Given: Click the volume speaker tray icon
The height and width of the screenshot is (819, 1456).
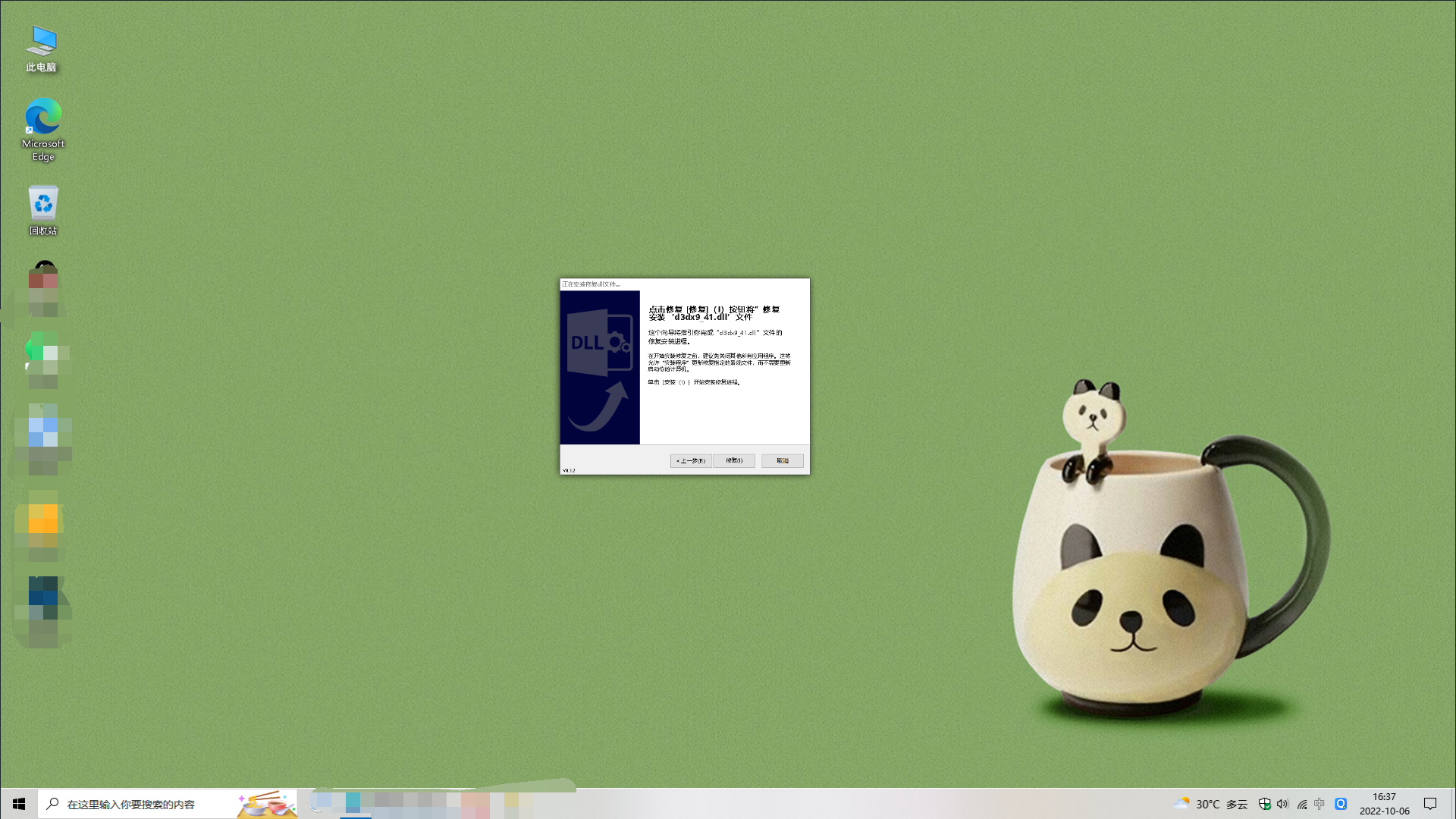Looking at the screenshot, I should click(1282, 804).
